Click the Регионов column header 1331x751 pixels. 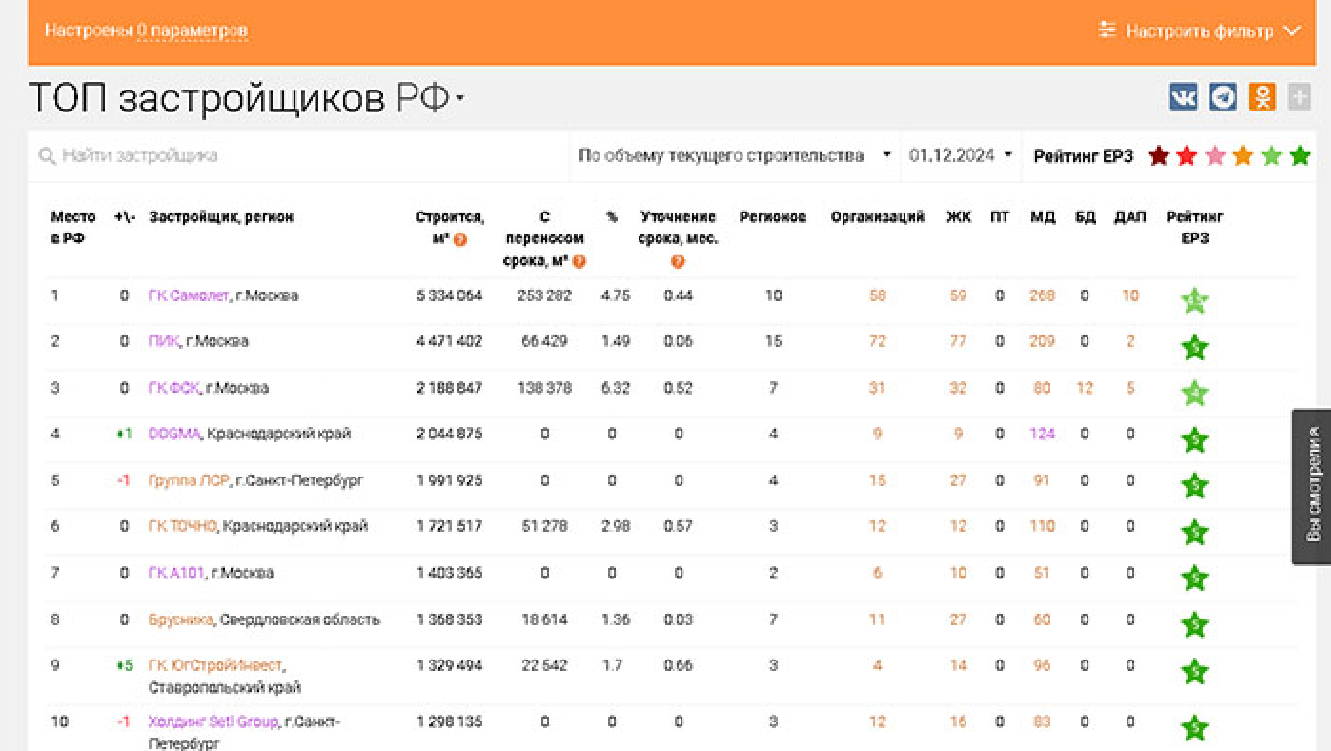coord(773,217)
